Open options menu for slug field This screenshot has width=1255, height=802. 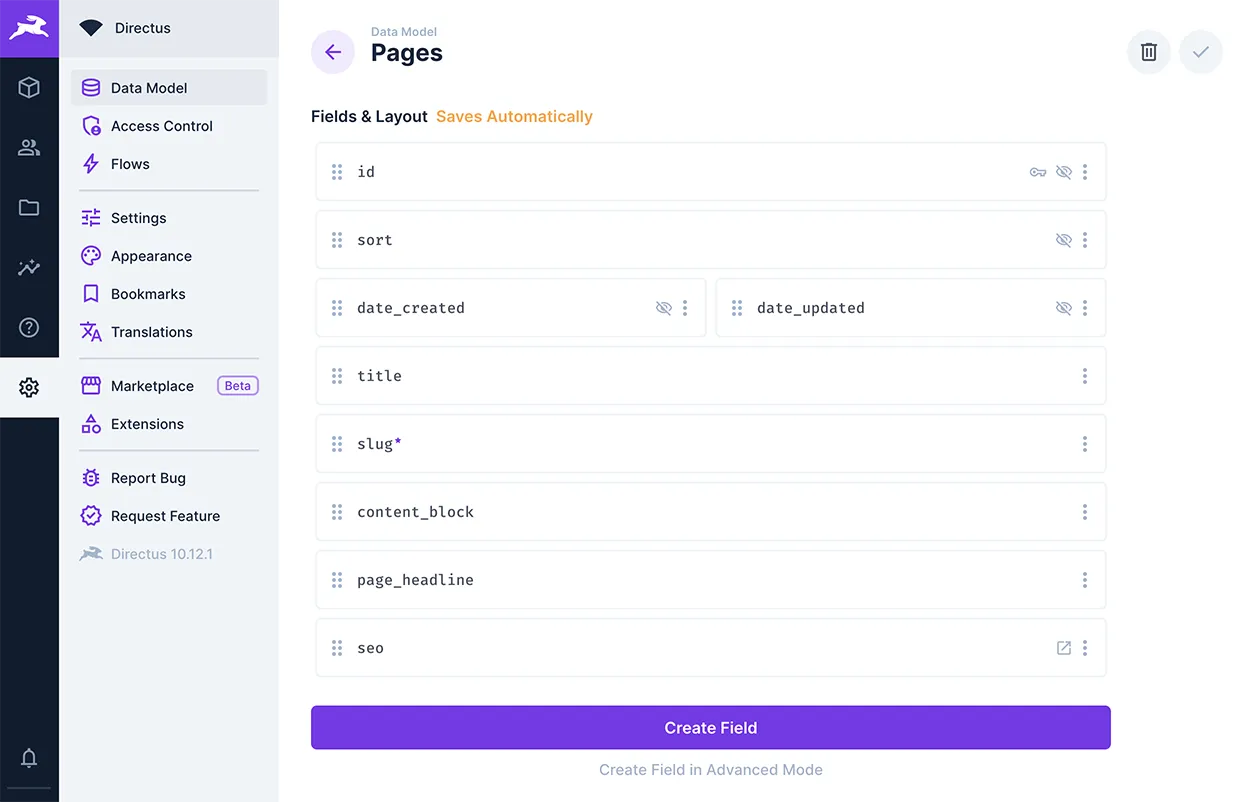coord(1085,444)
